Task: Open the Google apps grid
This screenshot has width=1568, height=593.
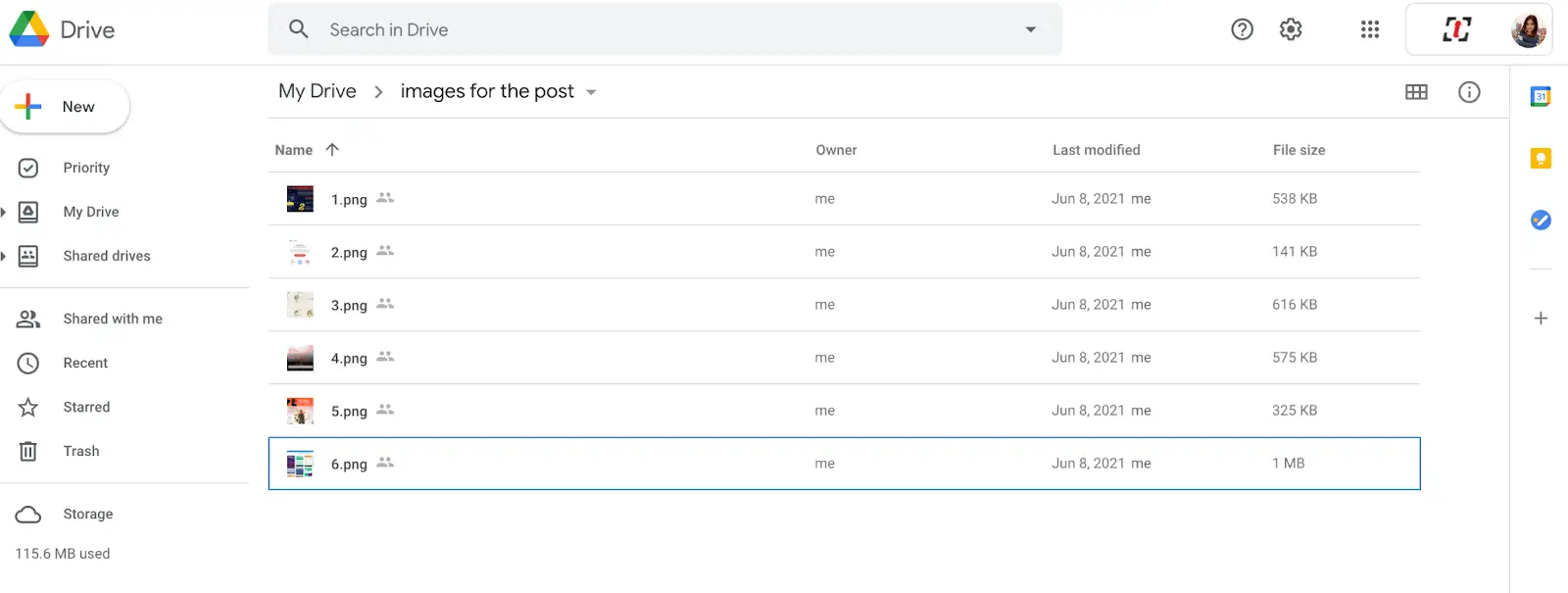Action: pos(1370,29)
